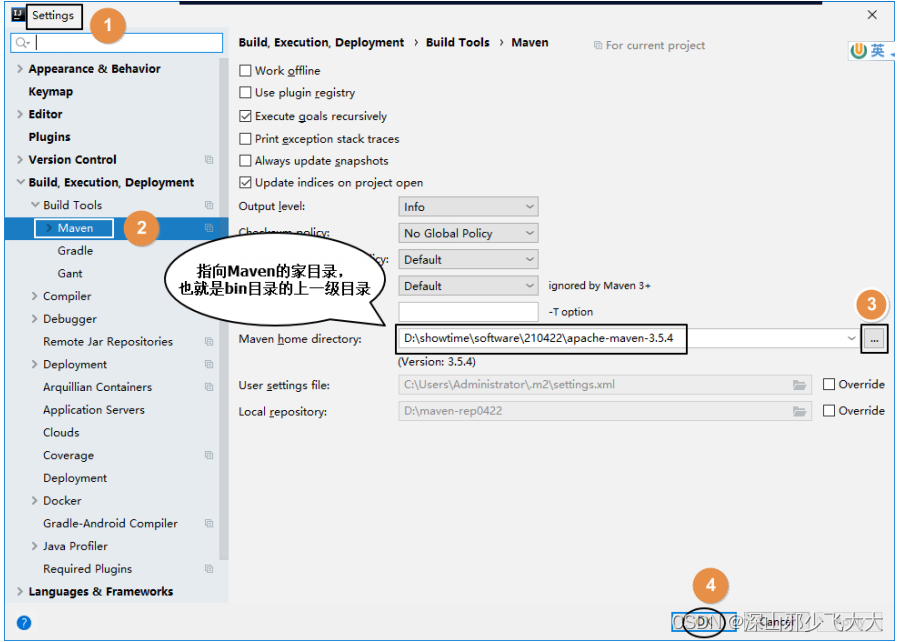Click the modified-settings icon beside Maven entry

pos(207,228)
